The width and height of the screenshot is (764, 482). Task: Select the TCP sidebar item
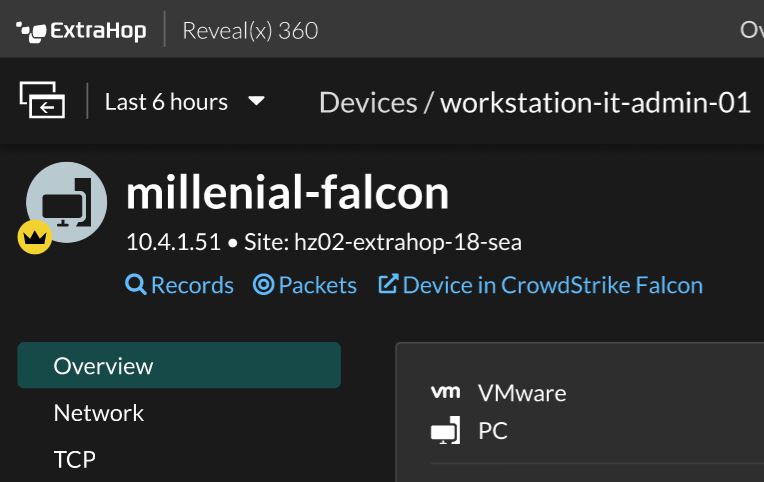click(75, 460)
